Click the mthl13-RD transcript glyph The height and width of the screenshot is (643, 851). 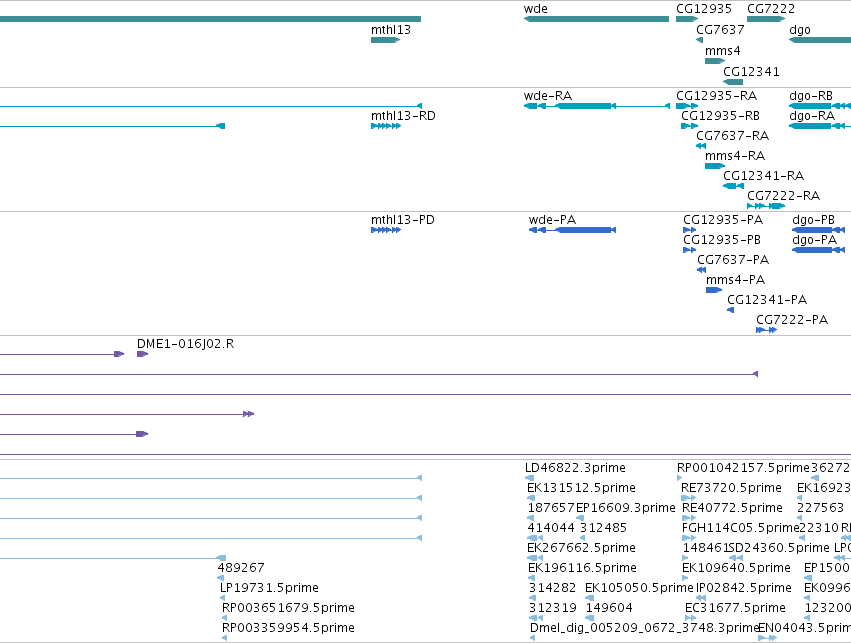point(386,126)
